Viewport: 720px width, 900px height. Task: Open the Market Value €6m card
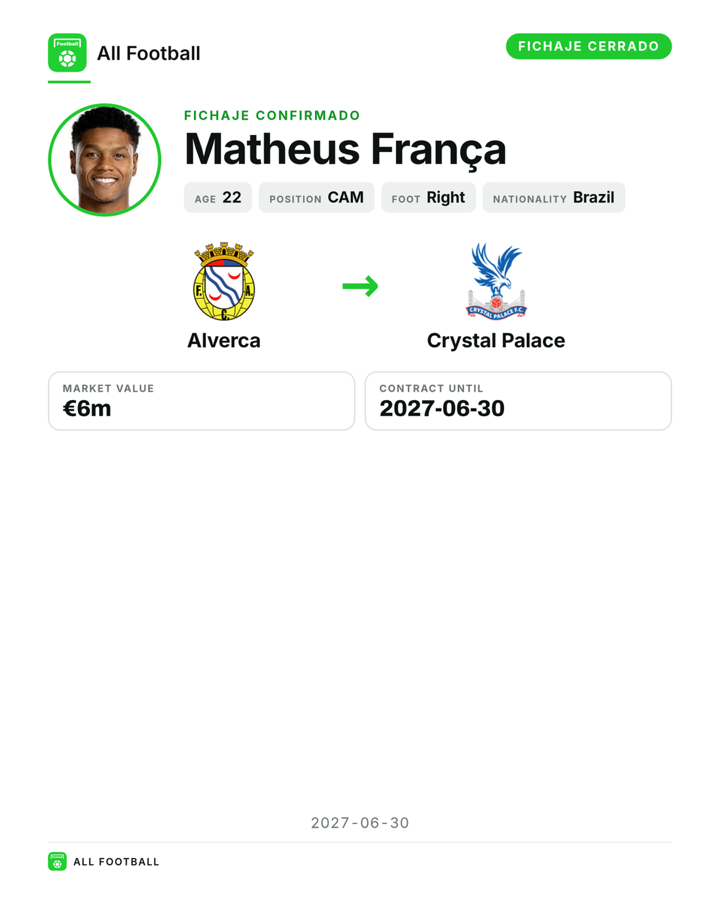pos(202,401)
